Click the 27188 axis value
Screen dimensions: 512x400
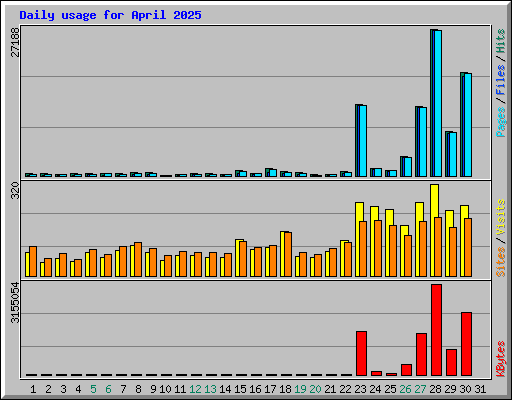[15, 42]
